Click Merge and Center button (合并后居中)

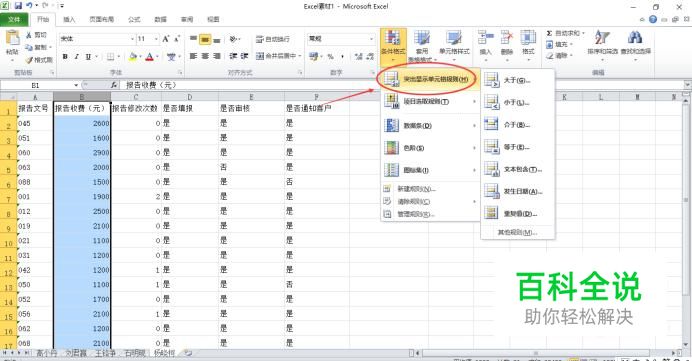point(278,56)
